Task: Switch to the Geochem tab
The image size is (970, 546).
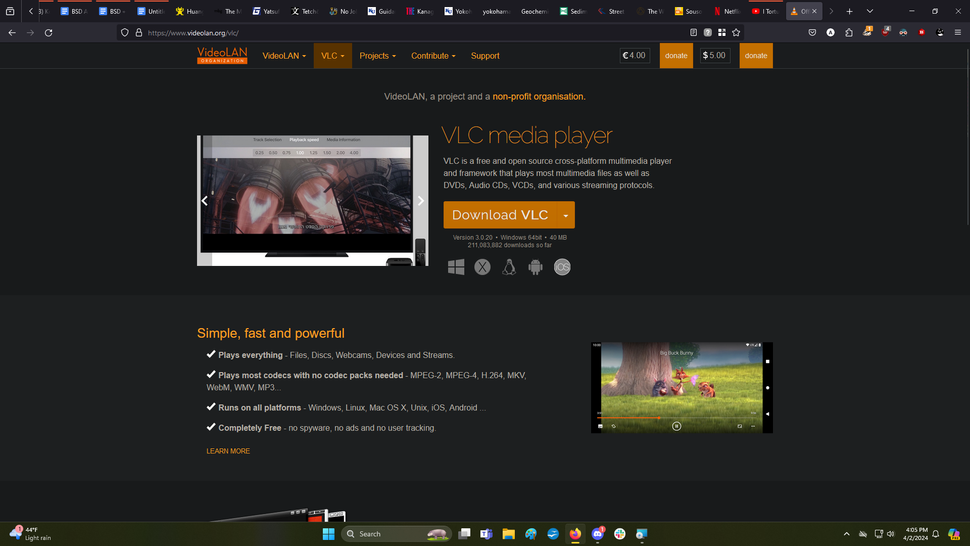Action: (535, 11)
